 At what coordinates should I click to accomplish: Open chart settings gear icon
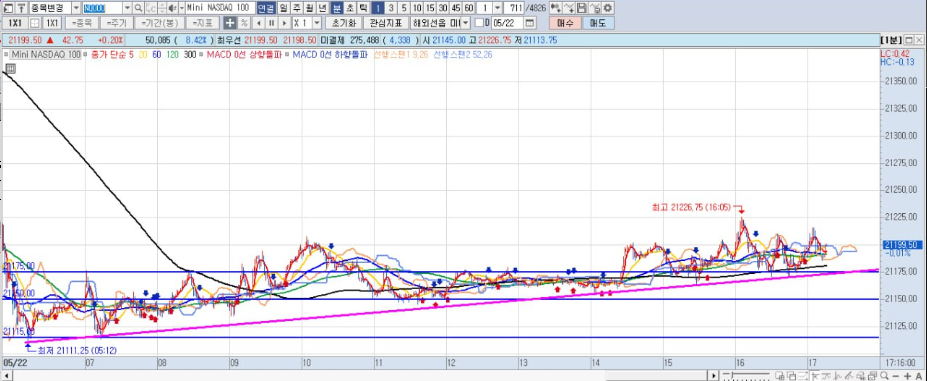pyautogui.click(x=608, y=8)
